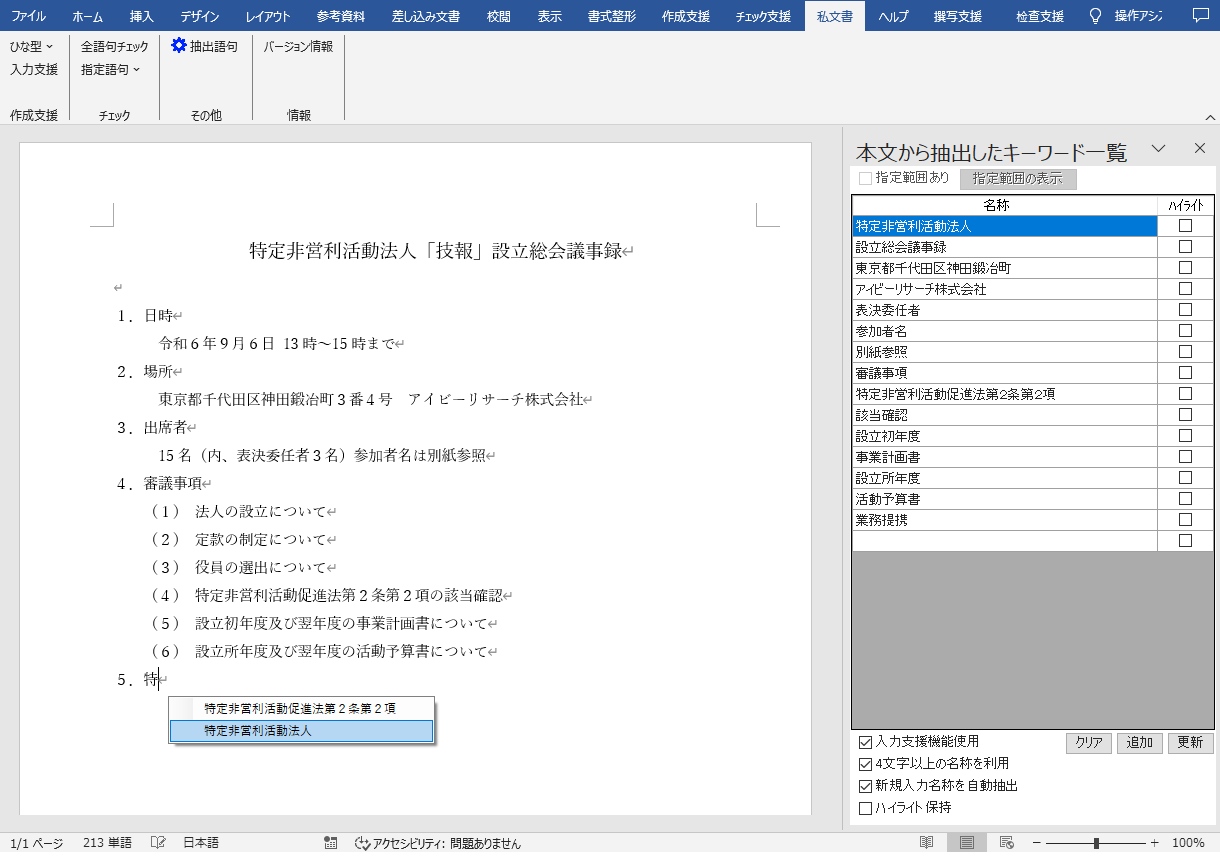Switch to Print Layout view icon
Image resolution: width=1220 pixels, height=864 pixels.
tap(967, 843)
